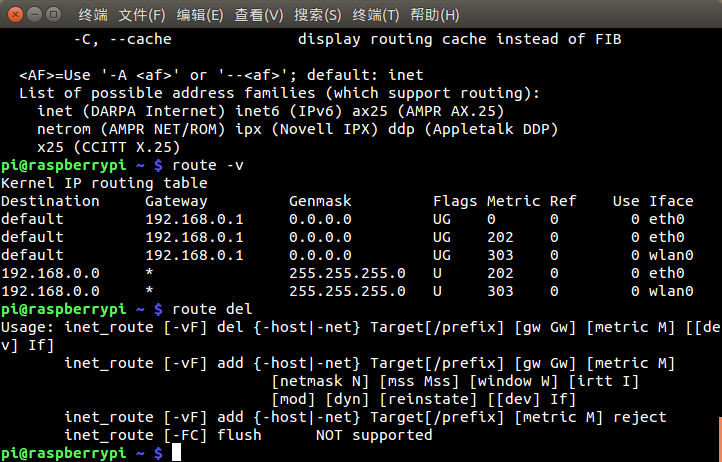This screenshot has height=462, width=722.
Task: Click the Genmask column header
Action: click(x=320, y=201)
